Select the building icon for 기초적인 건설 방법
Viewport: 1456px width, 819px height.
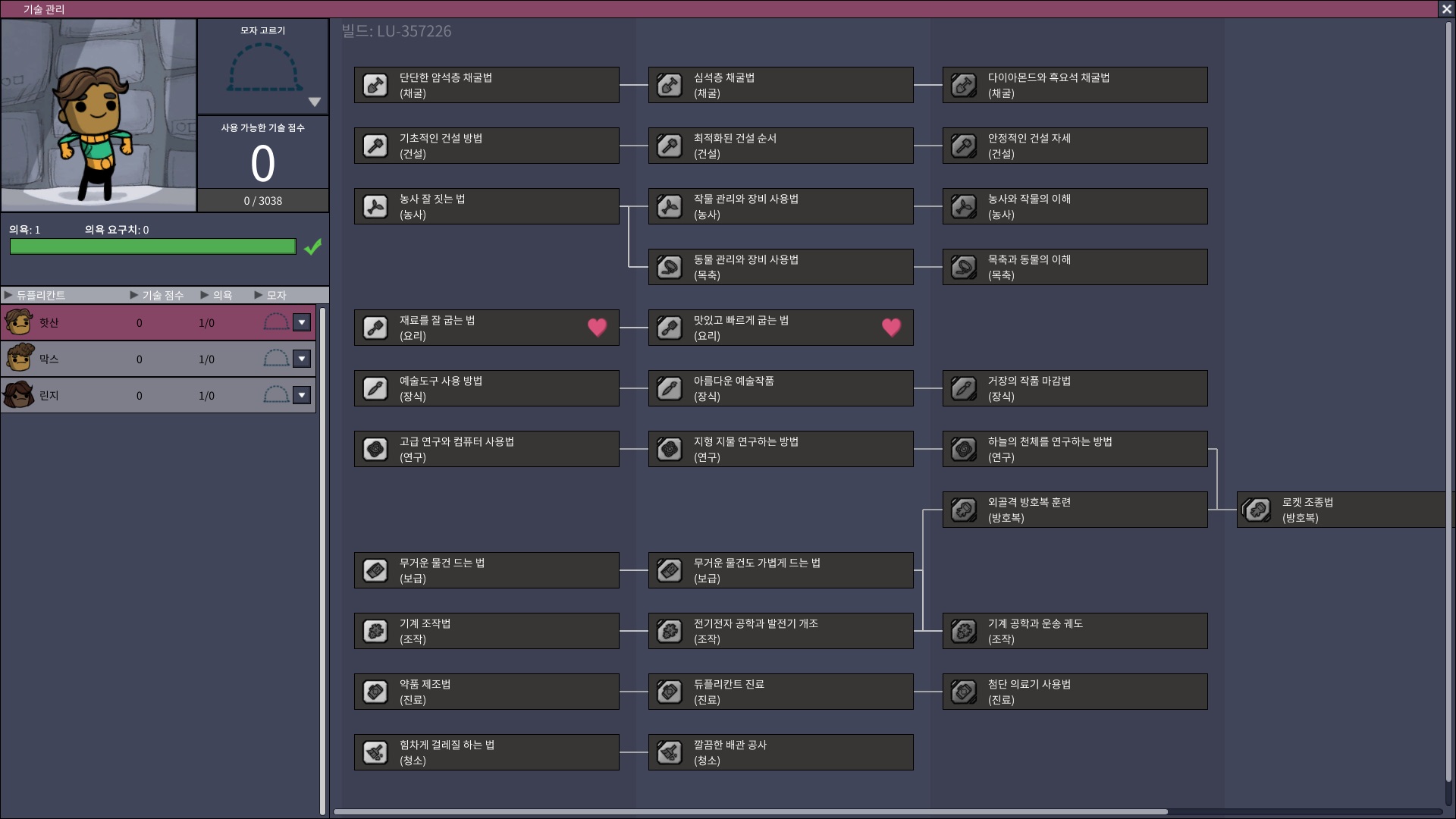point(375,146)
